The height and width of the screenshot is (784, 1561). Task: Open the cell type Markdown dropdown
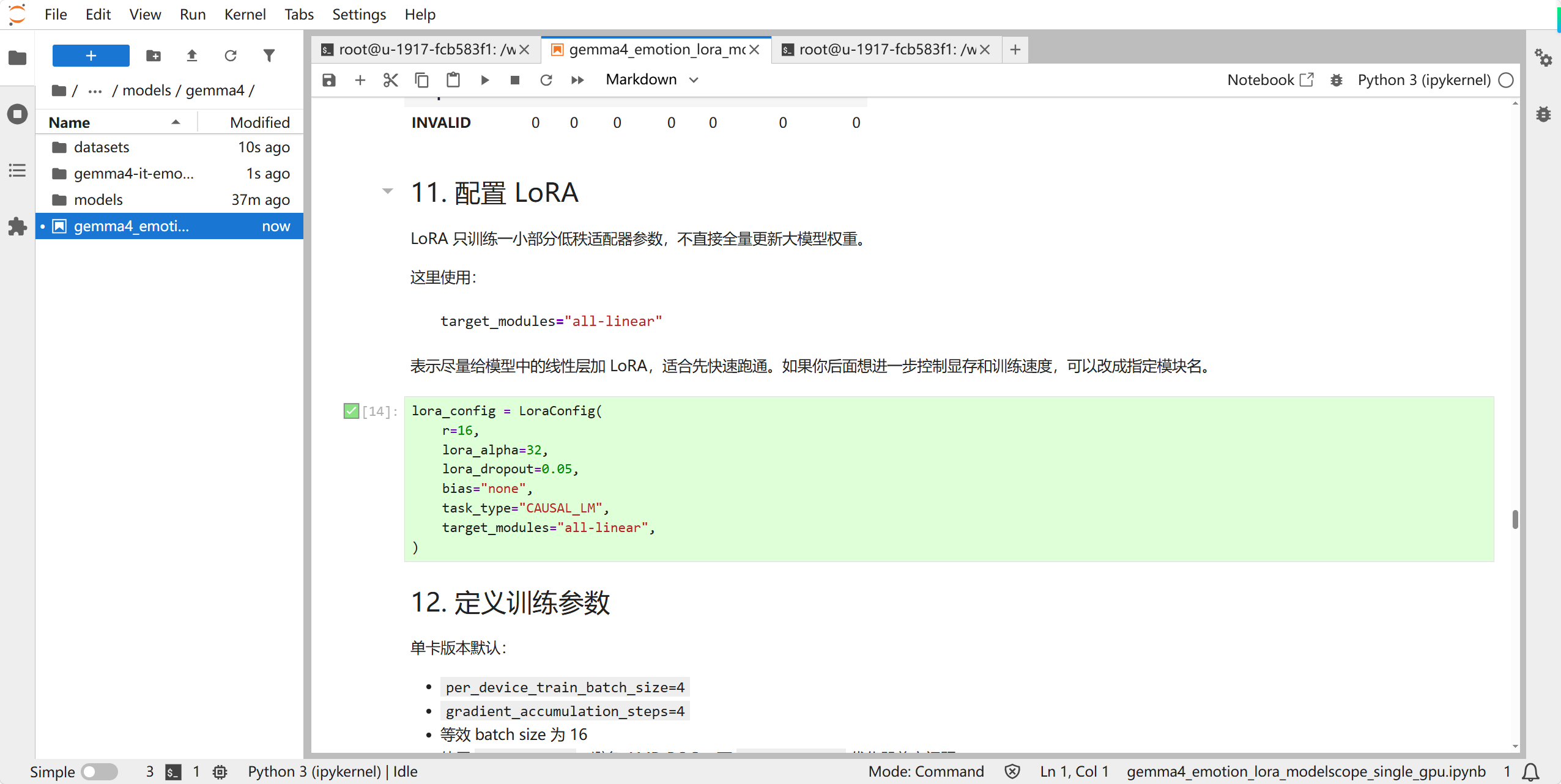[652, 80]
